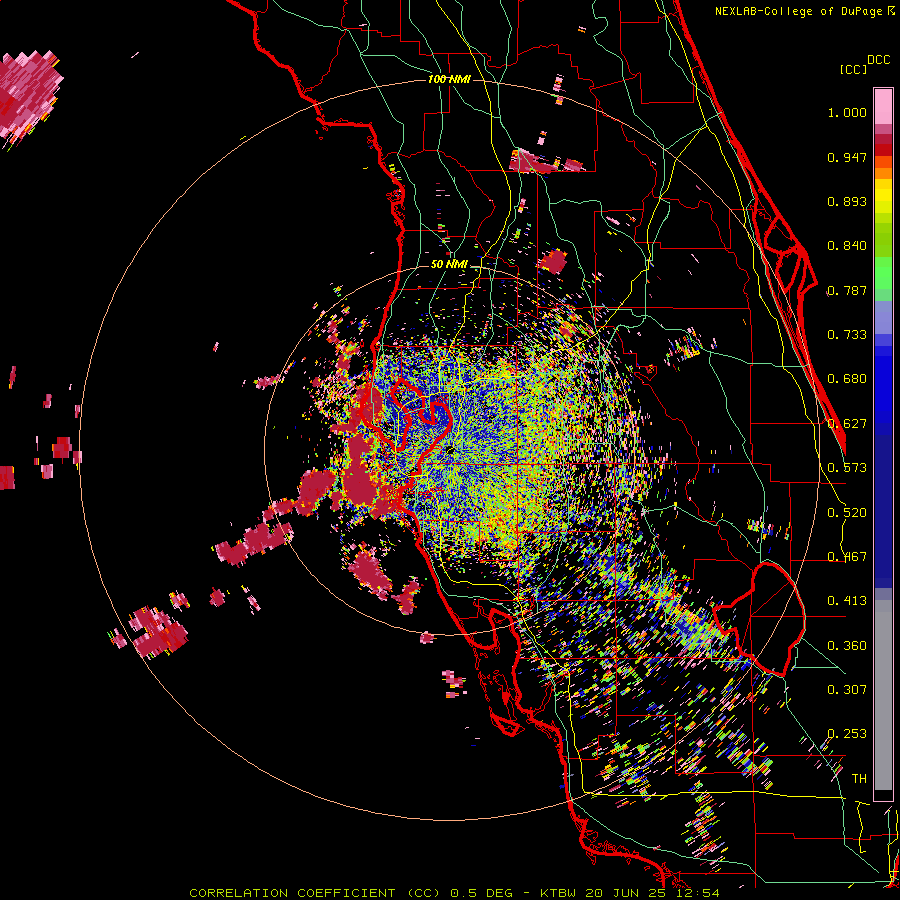Pick the gray bottom segment of color bar
The width and height of the screenshot is (900, 900).
click(x=883, y=695)
